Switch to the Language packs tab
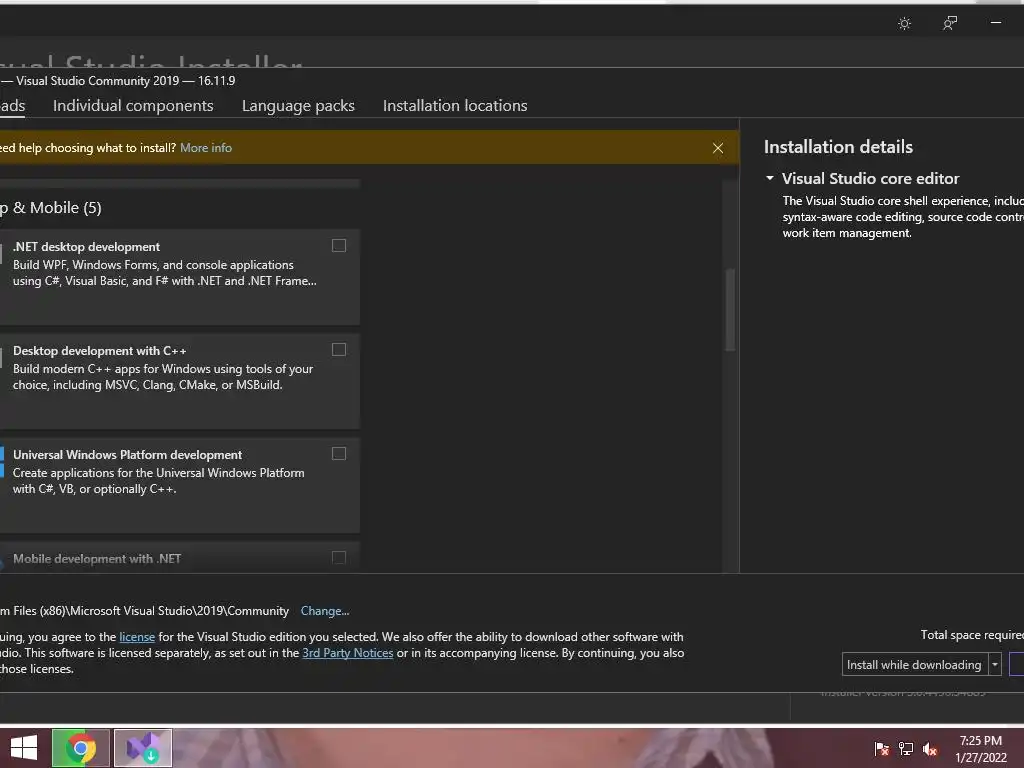 pyautogui.click(x=298, y=106)
